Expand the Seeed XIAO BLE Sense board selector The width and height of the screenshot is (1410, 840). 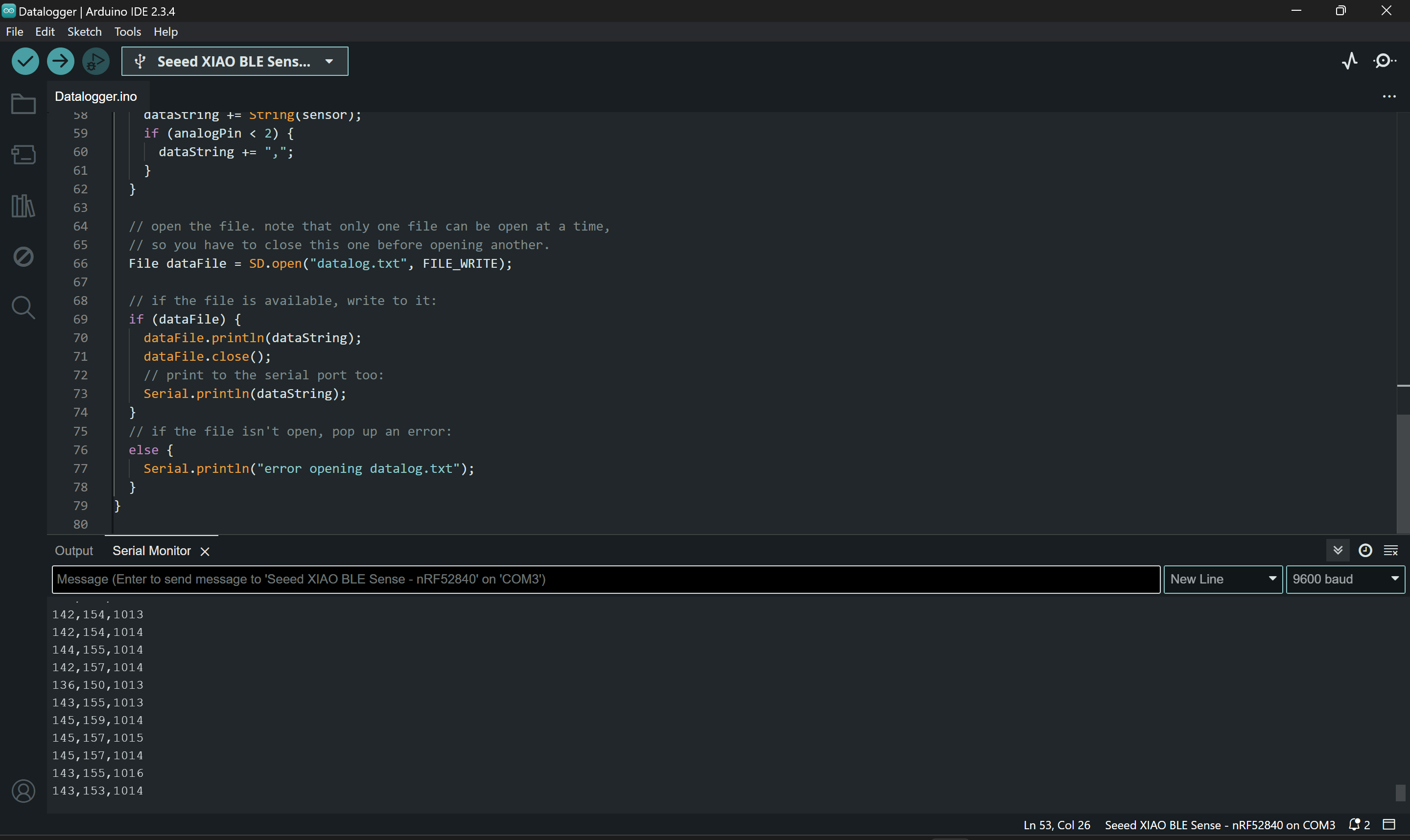point(235,61)
